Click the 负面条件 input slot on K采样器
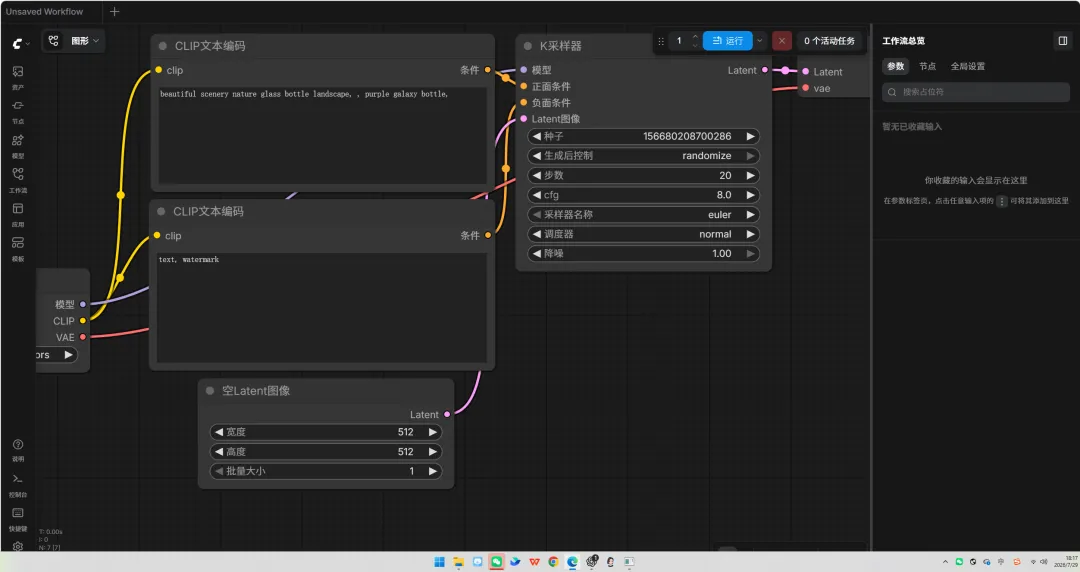The height and width of the screenshot is (572, 1080). coord(523,102)
